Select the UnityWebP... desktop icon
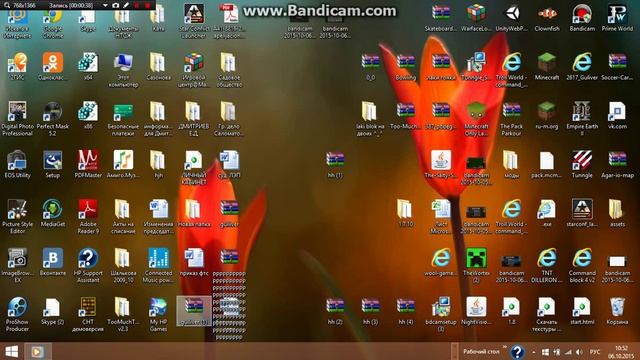Screen dimensions: 640x360 [x=511, y=18]
